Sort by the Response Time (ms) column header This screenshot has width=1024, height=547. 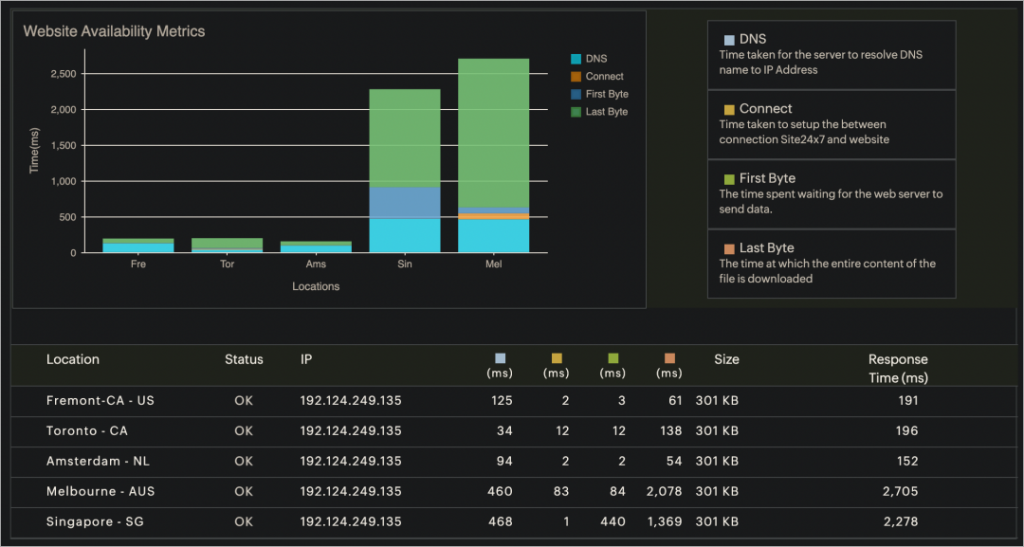(897, 368)
